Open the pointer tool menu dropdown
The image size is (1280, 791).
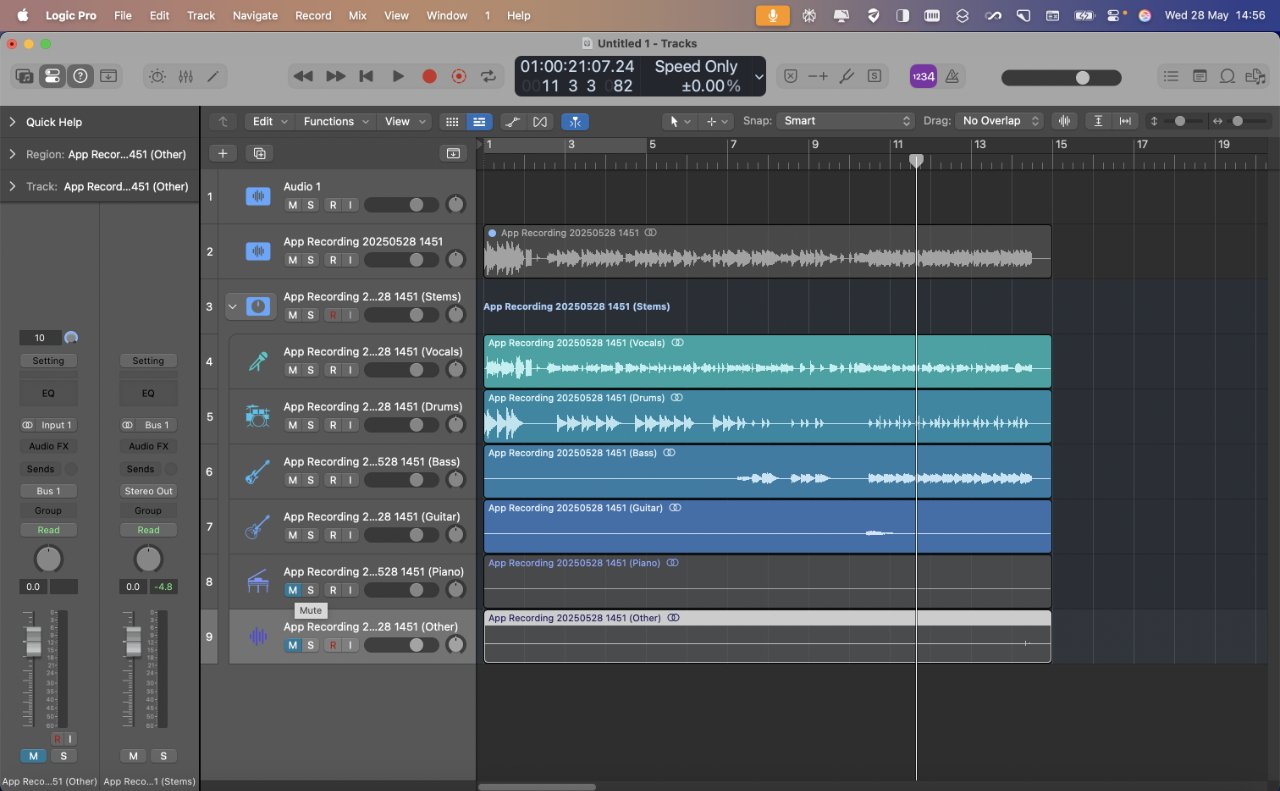(x=681, y=121)
